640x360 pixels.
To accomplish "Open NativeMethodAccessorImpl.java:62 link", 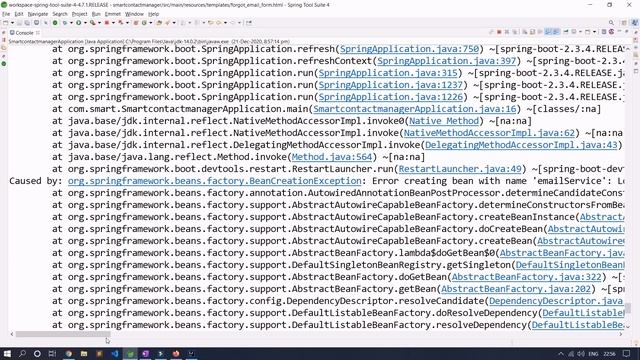I will (489, 133).
